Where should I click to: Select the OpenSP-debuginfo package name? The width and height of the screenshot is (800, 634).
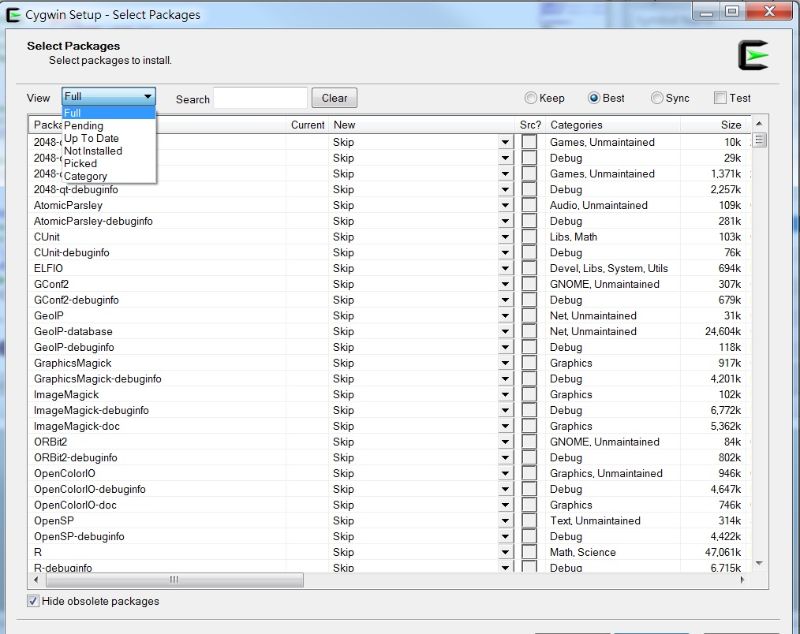coord(79,537)
